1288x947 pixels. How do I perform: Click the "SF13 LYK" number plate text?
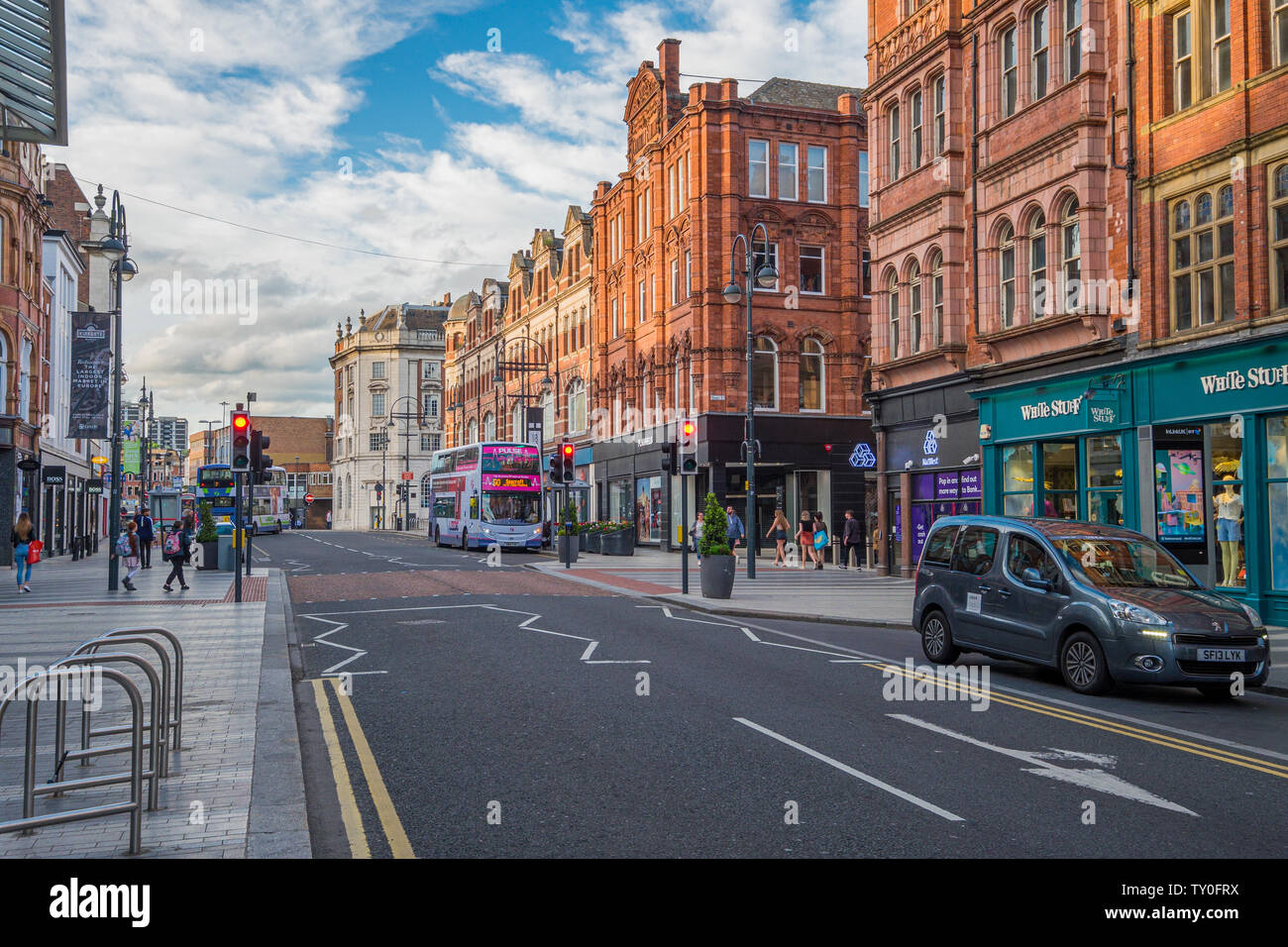pyautogui.click(x=1220, y=655)
